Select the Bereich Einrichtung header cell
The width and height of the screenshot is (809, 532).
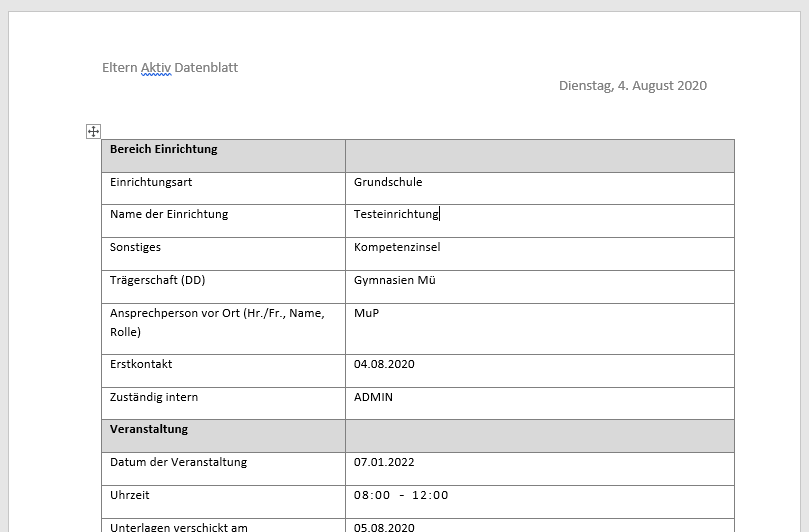pos(223,156)
